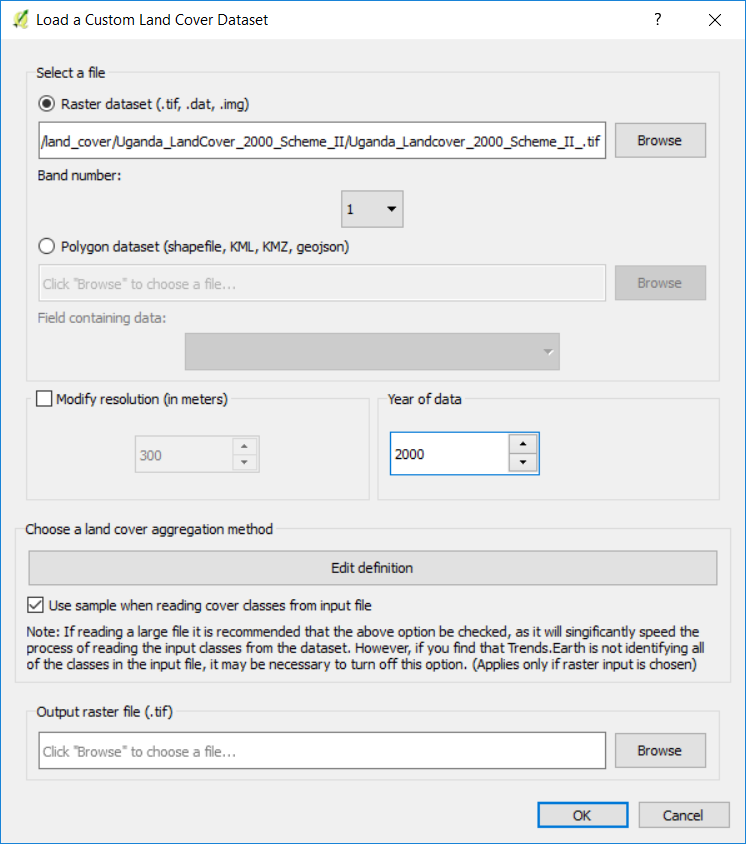This screenshot has height=844, width=746.
Task: Click the Edit definition button
Action: tap(372, 568)
